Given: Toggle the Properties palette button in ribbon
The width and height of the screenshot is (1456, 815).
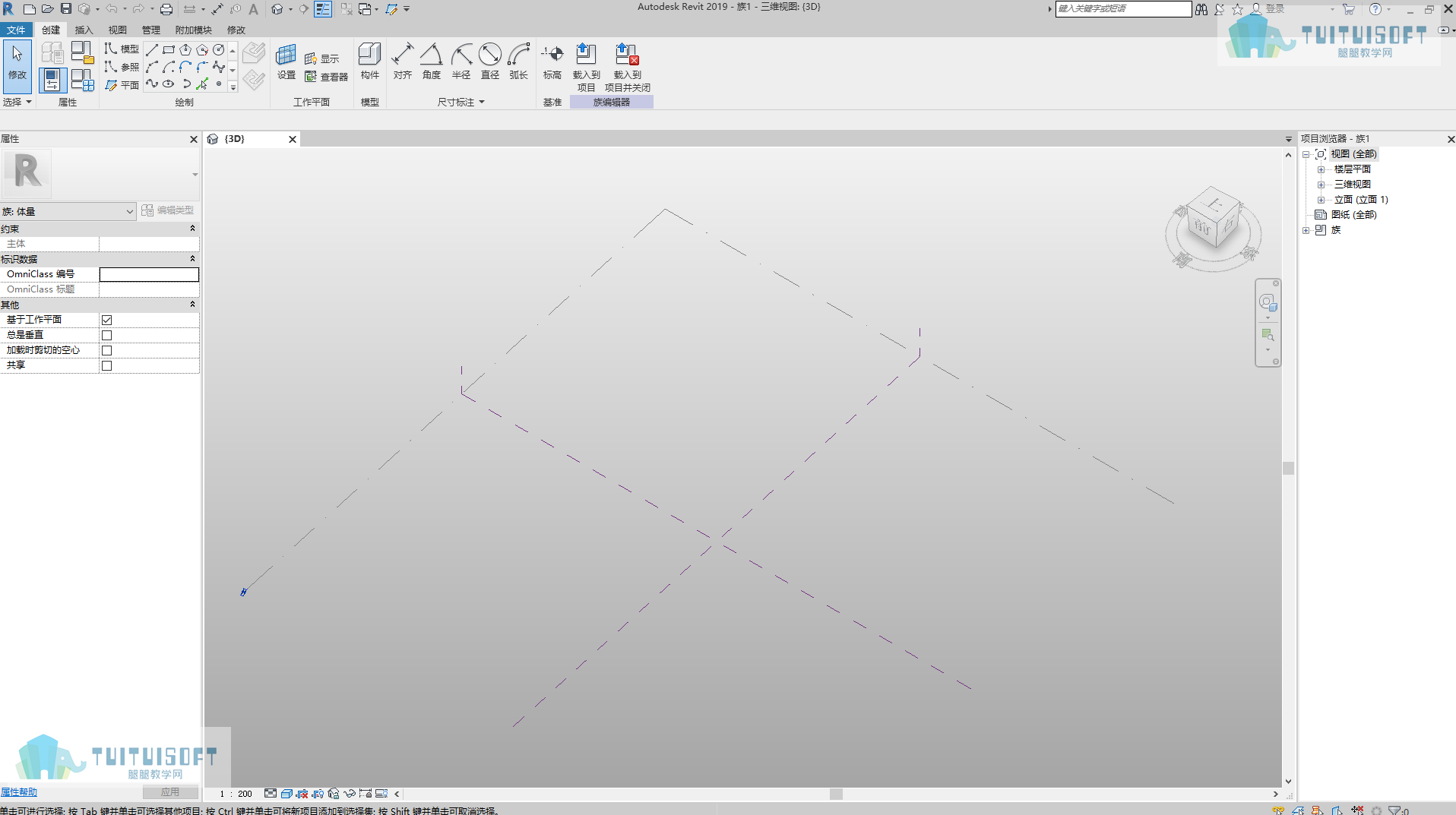Looking at the screenshot, I should [52, 80].
